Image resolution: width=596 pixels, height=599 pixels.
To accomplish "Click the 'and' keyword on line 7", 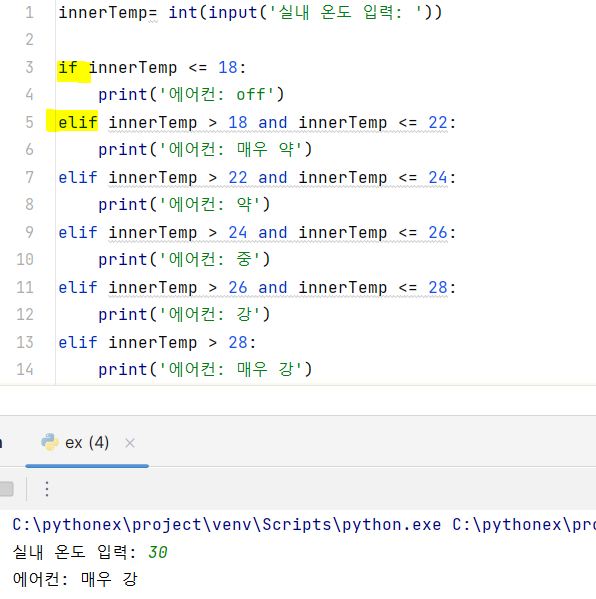I will tap(273, 178).
